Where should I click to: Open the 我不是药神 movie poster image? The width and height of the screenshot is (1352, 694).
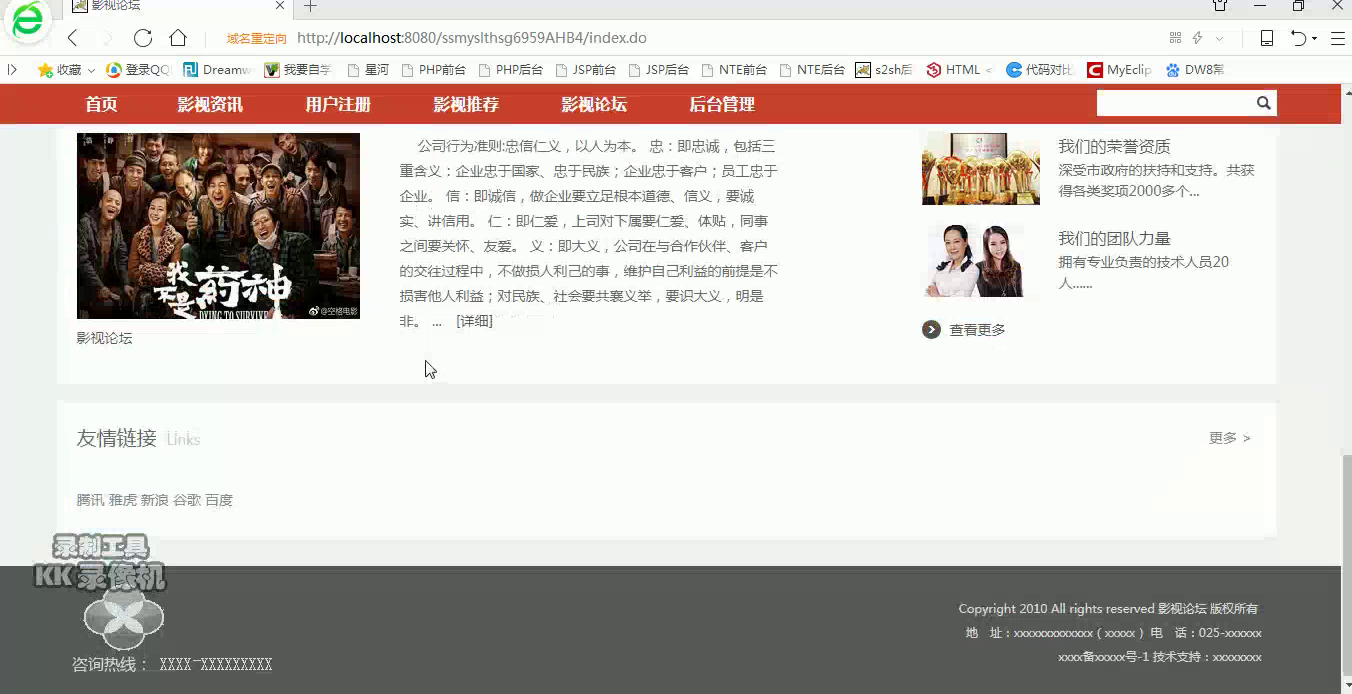218,226
